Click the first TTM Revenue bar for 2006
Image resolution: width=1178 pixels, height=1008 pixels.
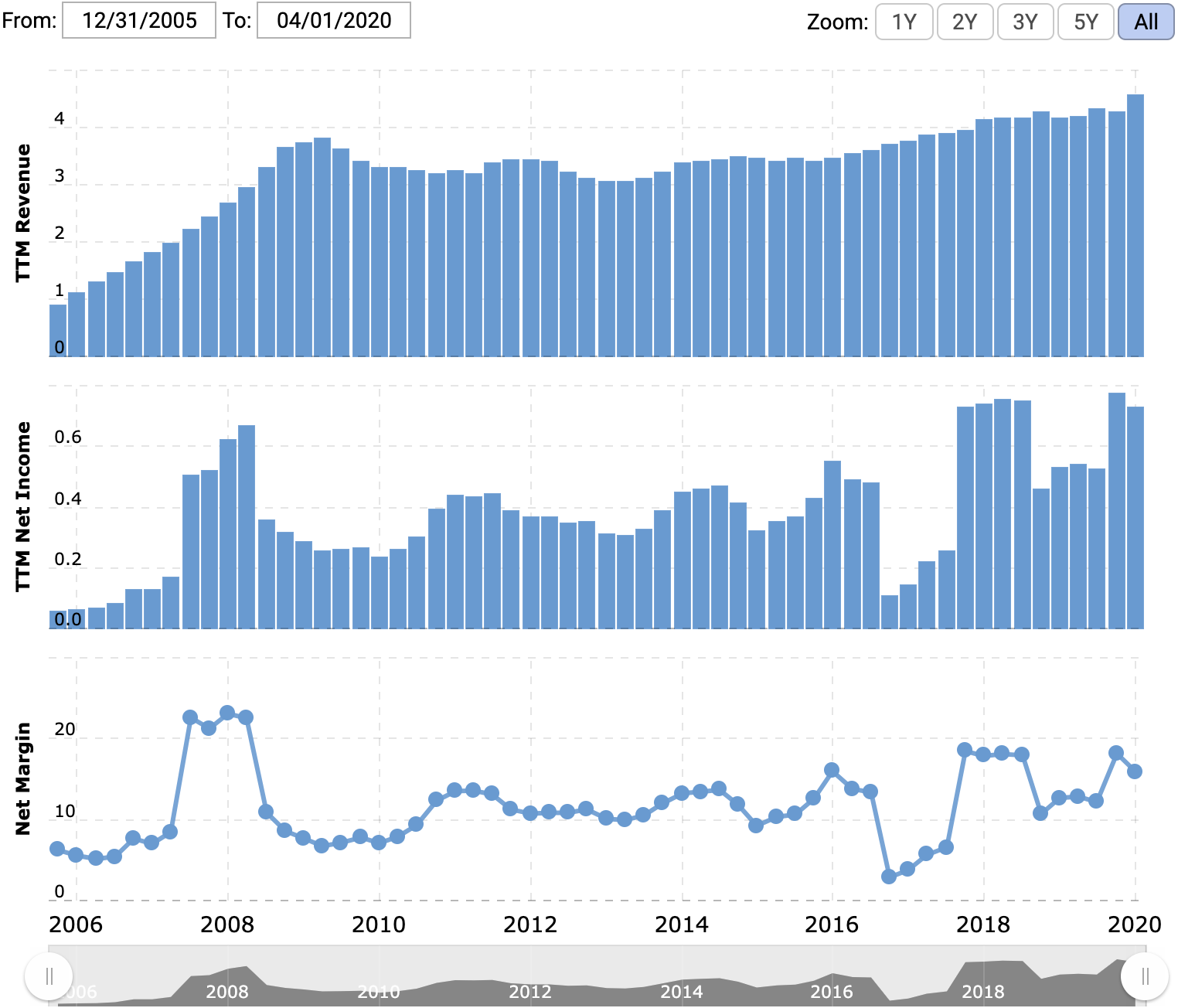tap(58, 330)
